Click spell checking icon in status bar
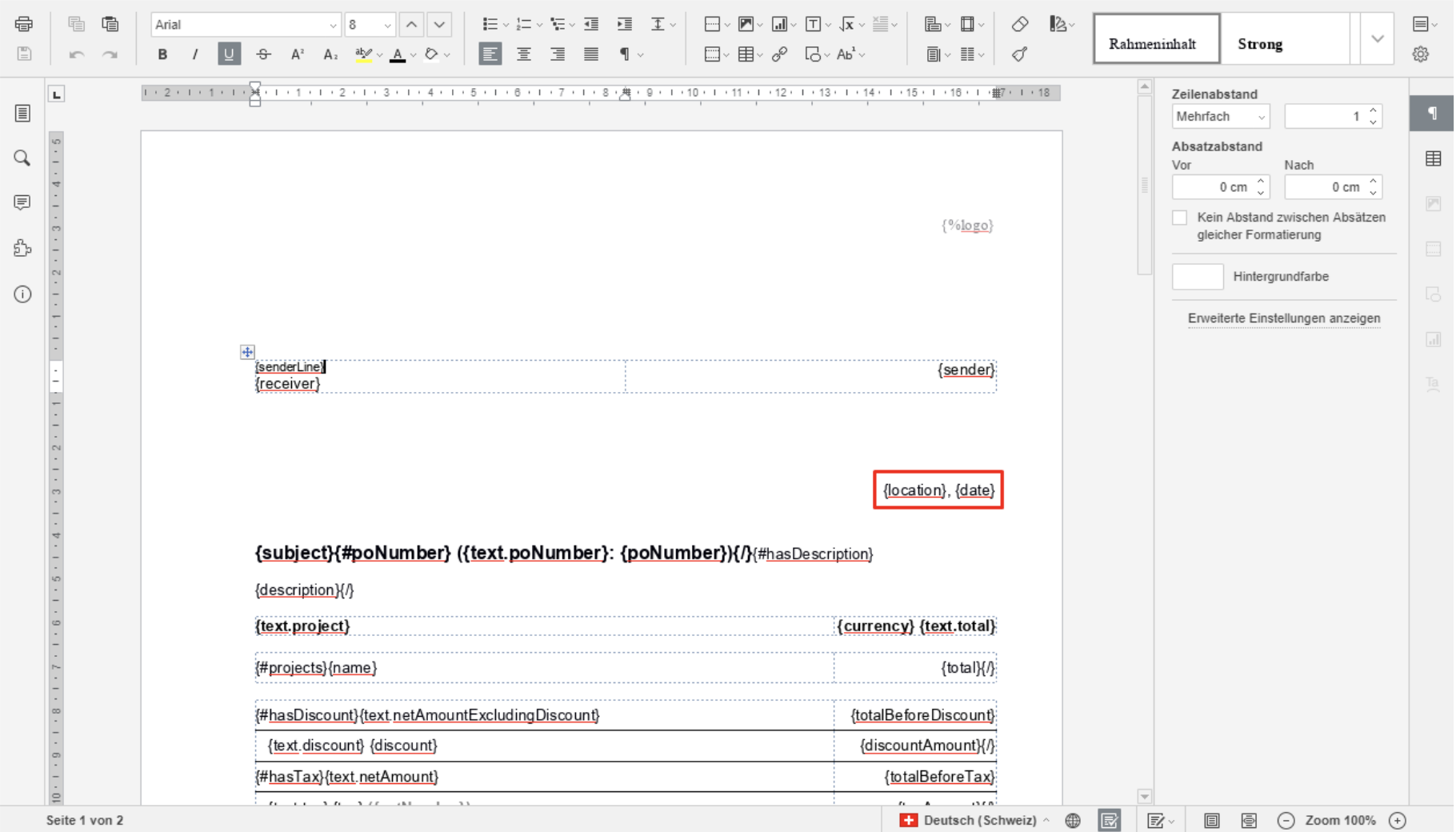 (1109, 820)
